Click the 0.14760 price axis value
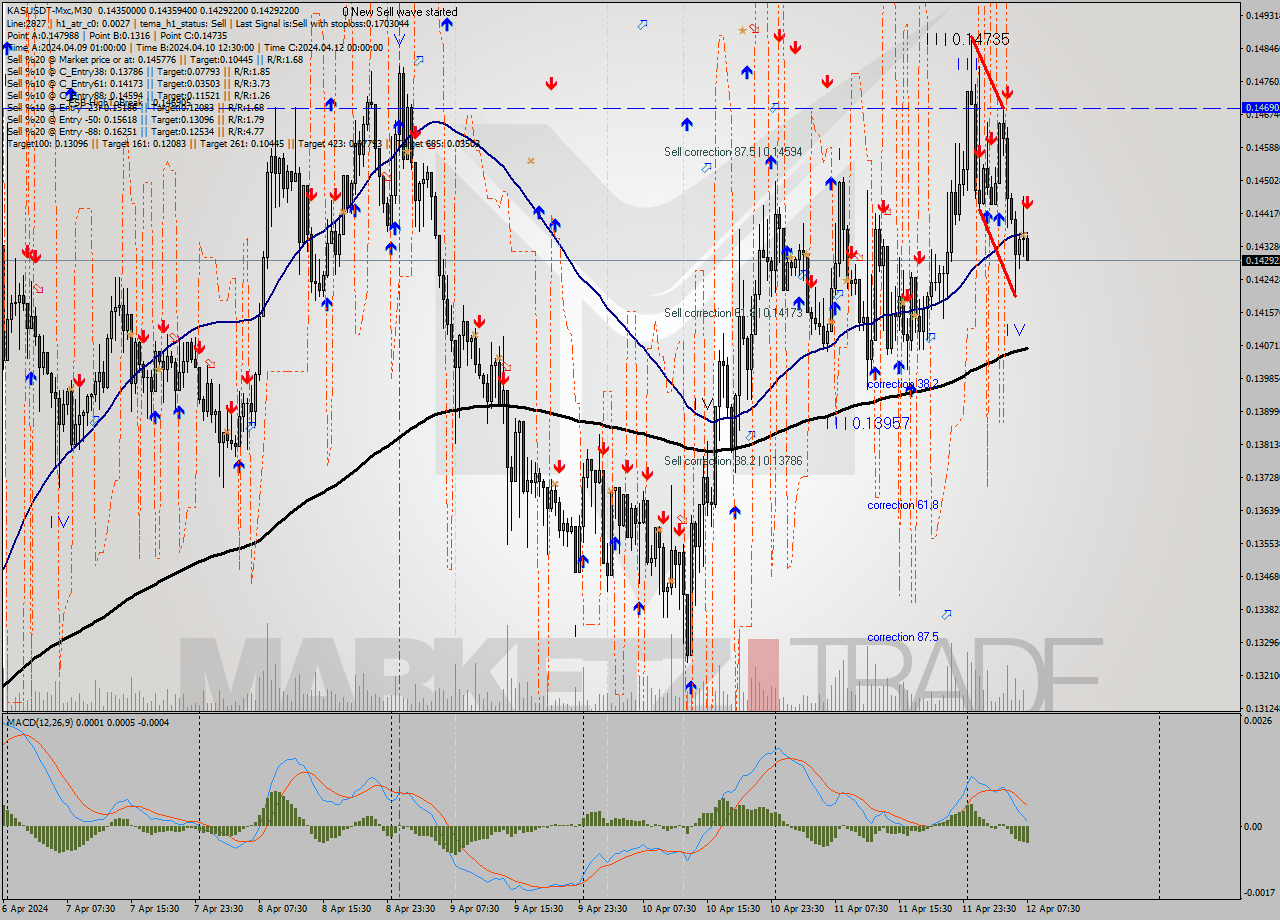Image resolution: width=1280 pixels, height=920 pixels. [x=1262, y=81]
